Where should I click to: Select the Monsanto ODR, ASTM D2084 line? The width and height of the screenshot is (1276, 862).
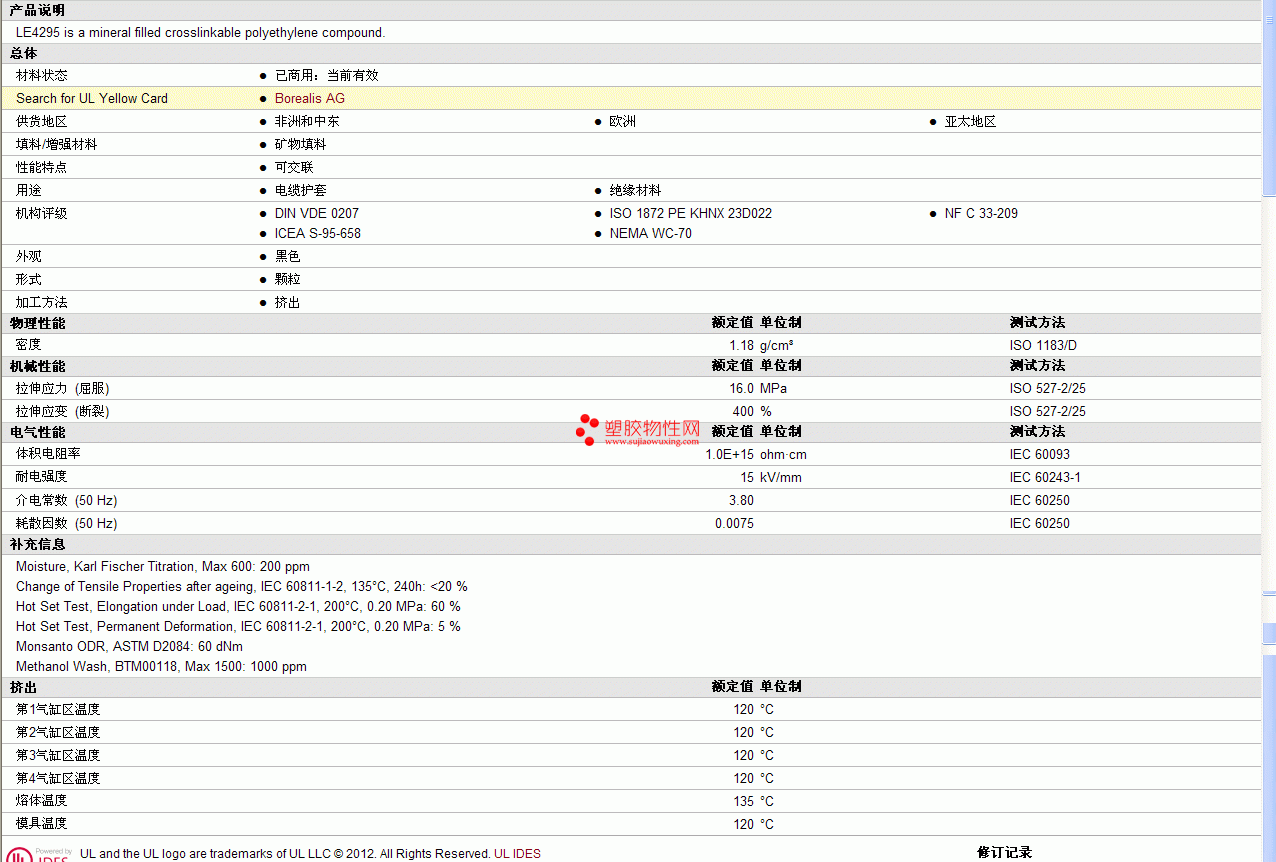pos(129,646)
